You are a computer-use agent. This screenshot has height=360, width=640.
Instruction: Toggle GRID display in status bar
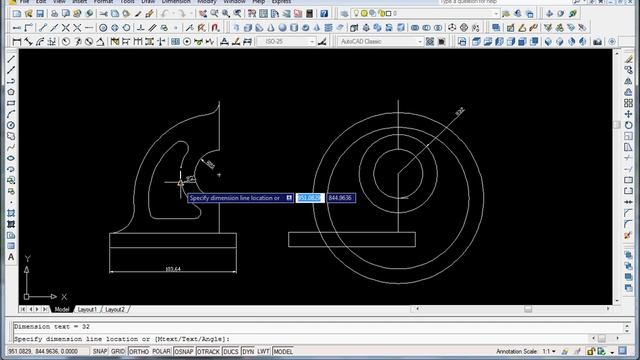pos(118,351)
